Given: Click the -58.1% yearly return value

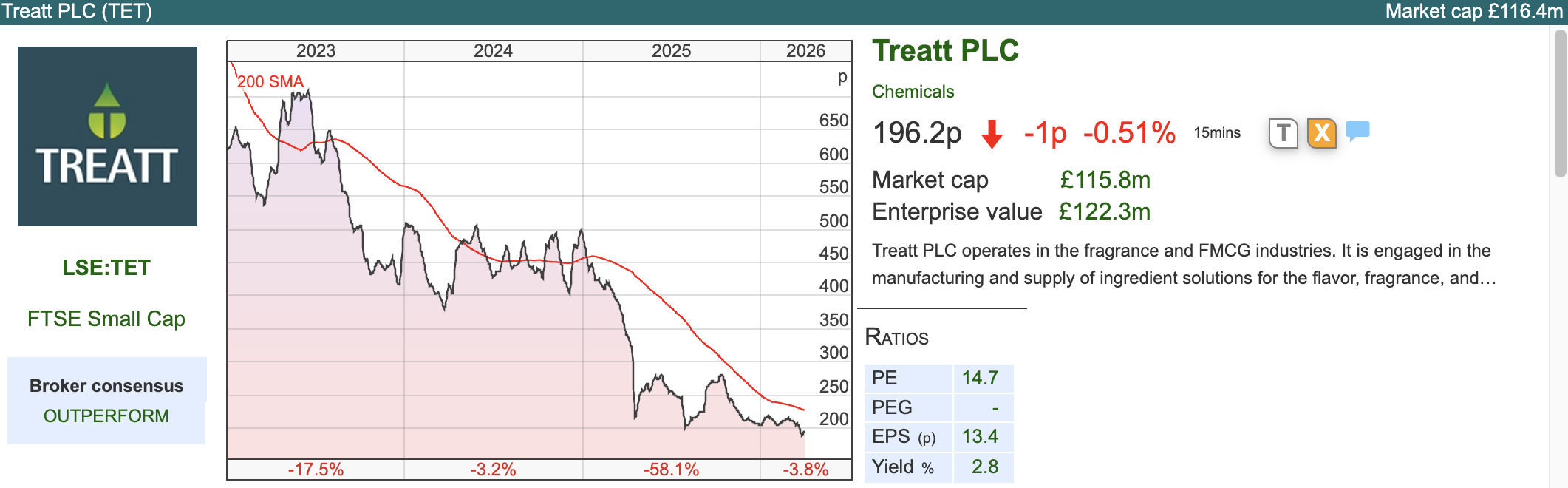Looking at the screenshot, I should 671,470.
